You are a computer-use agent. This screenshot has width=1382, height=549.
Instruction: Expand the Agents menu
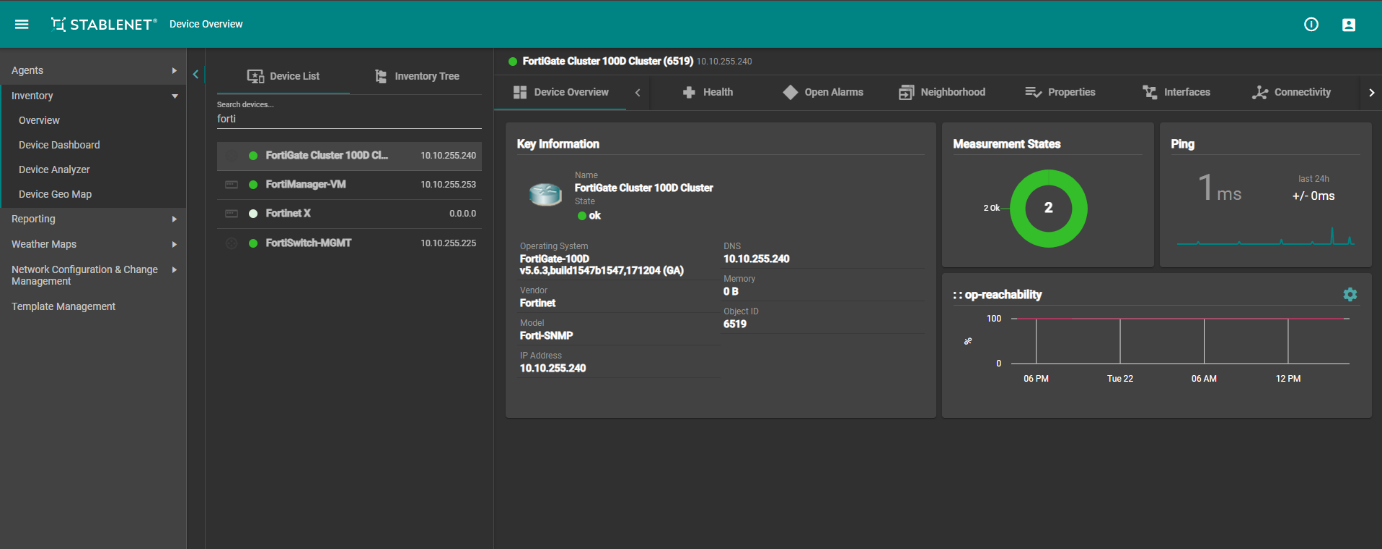click(x=92, y=71)
